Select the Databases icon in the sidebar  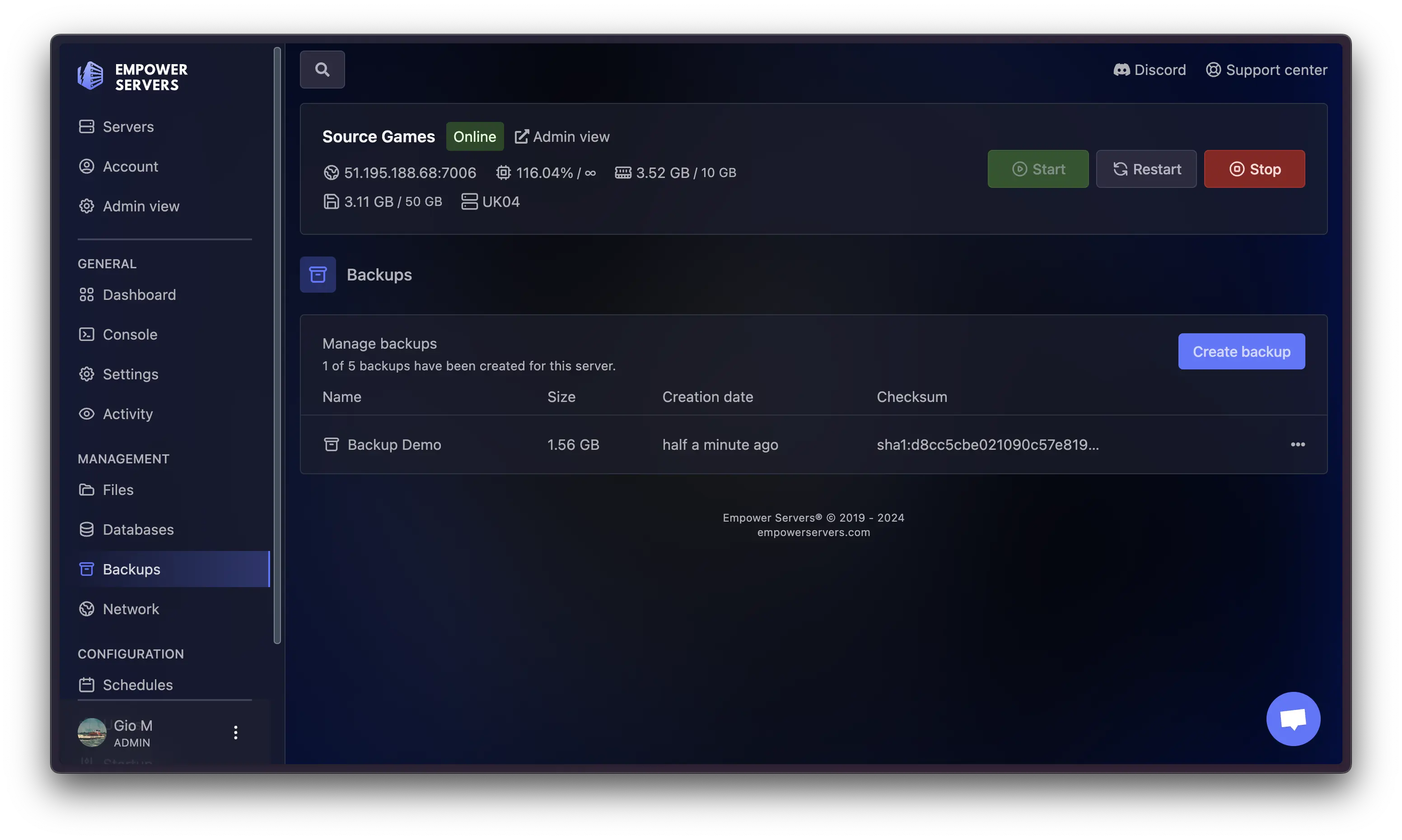[87, 529]
